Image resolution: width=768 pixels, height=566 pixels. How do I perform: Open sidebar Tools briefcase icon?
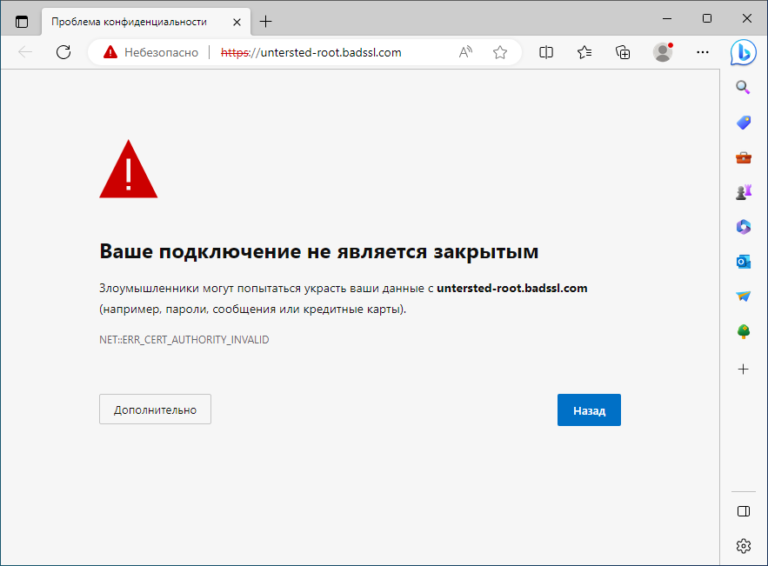click(744, 158)
